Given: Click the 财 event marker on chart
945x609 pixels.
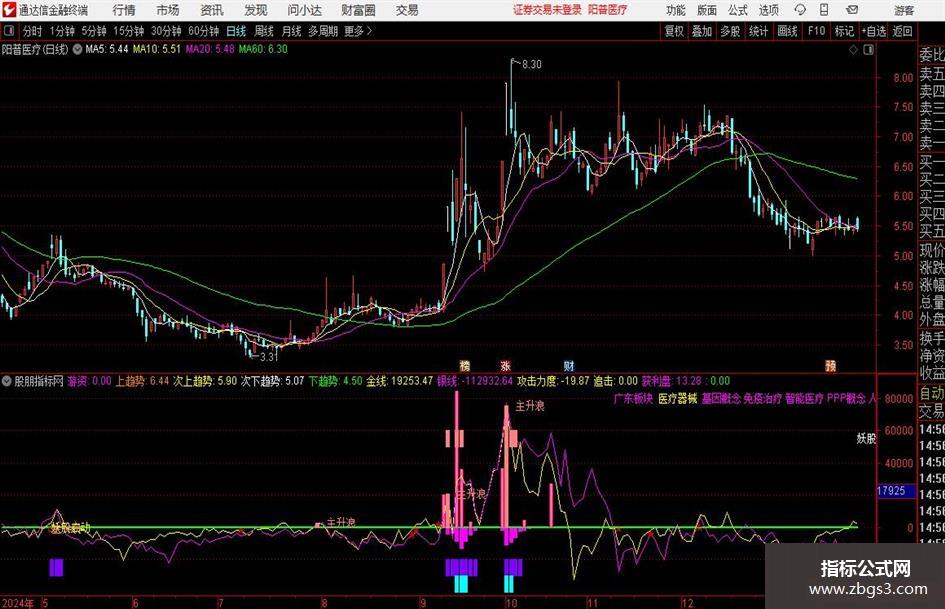Looking at the screenshot, I should click(569, 366).
